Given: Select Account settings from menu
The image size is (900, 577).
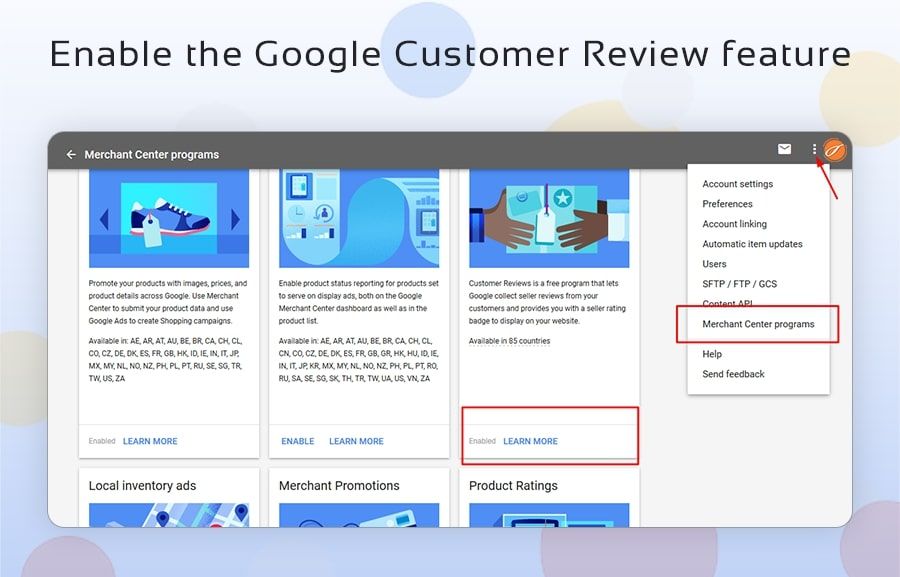Looking at the screenshot, I should point(737,184).
